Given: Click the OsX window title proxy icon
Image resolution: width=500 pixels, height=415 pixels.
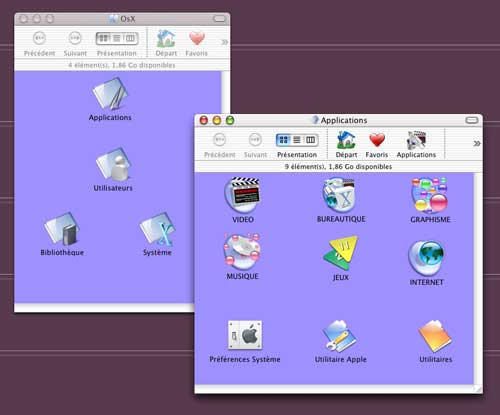Looking at the screenshot, I should (x=114, y=19).
